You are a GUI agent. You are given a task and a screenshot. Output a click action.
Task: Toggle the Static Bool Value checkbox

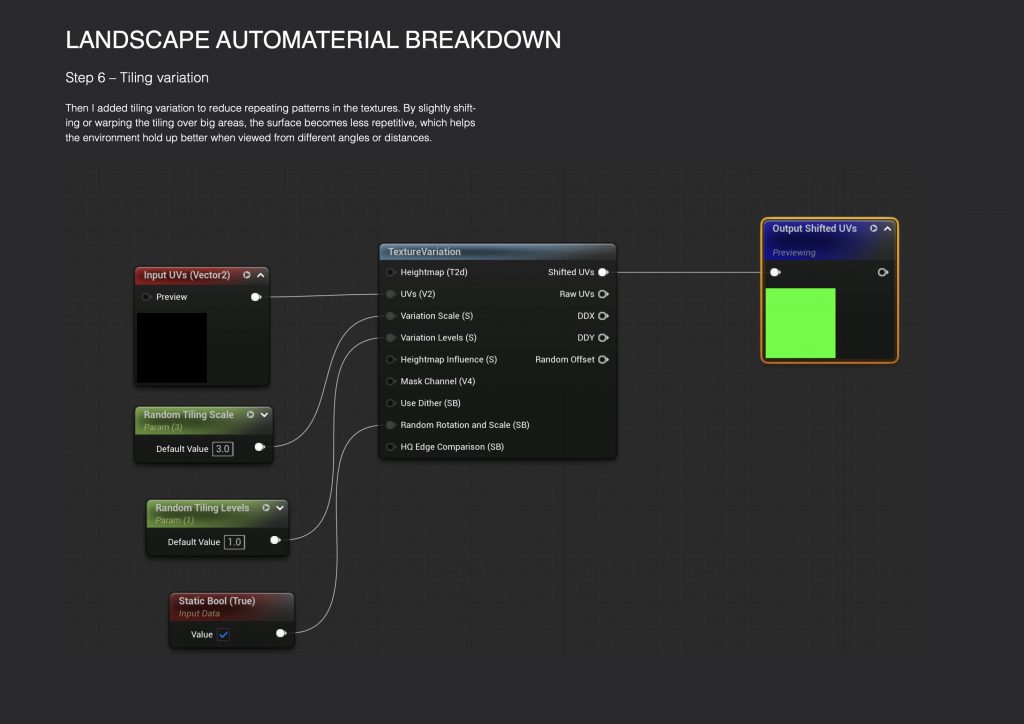tap(224, 634)
